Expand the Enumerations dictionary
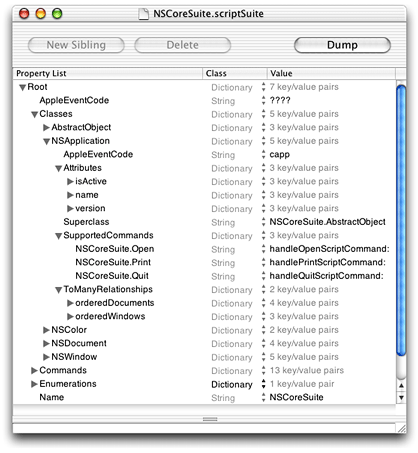Viewport: 418px width, 453px height. (x=34, y=384)
